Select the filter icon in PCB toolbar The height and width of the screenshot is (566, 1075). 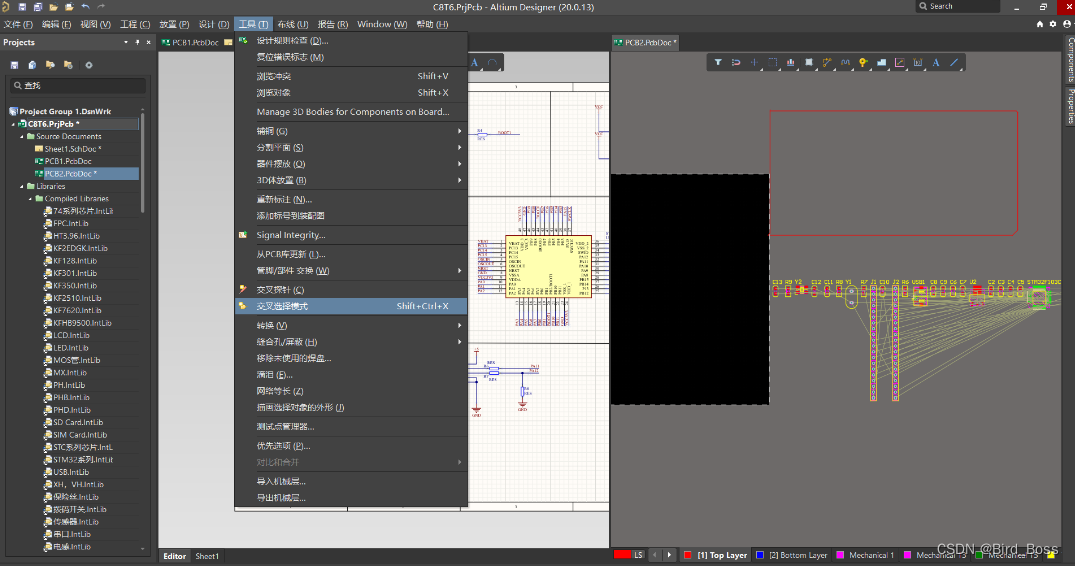[x=718, y=62]
